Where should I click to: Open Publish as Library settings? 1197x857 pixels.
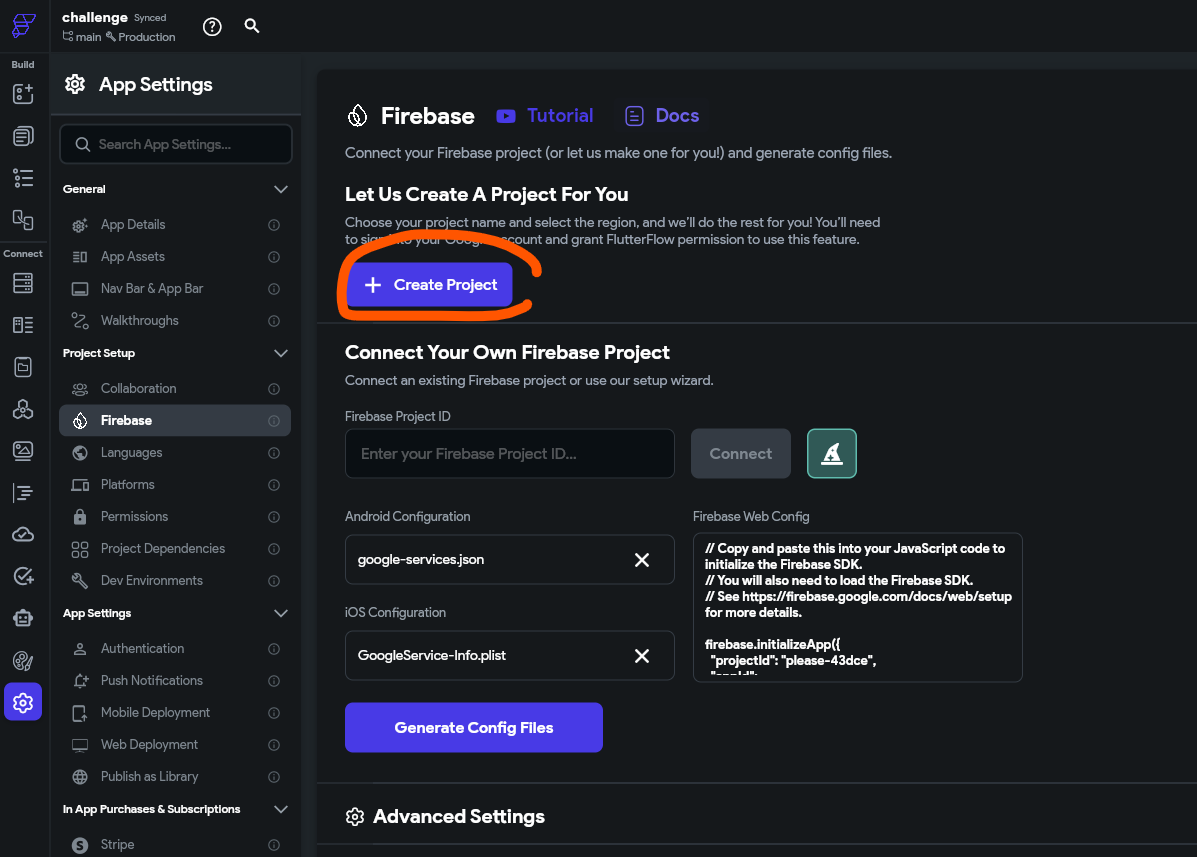pyautogui.click(x=175, y=777)
